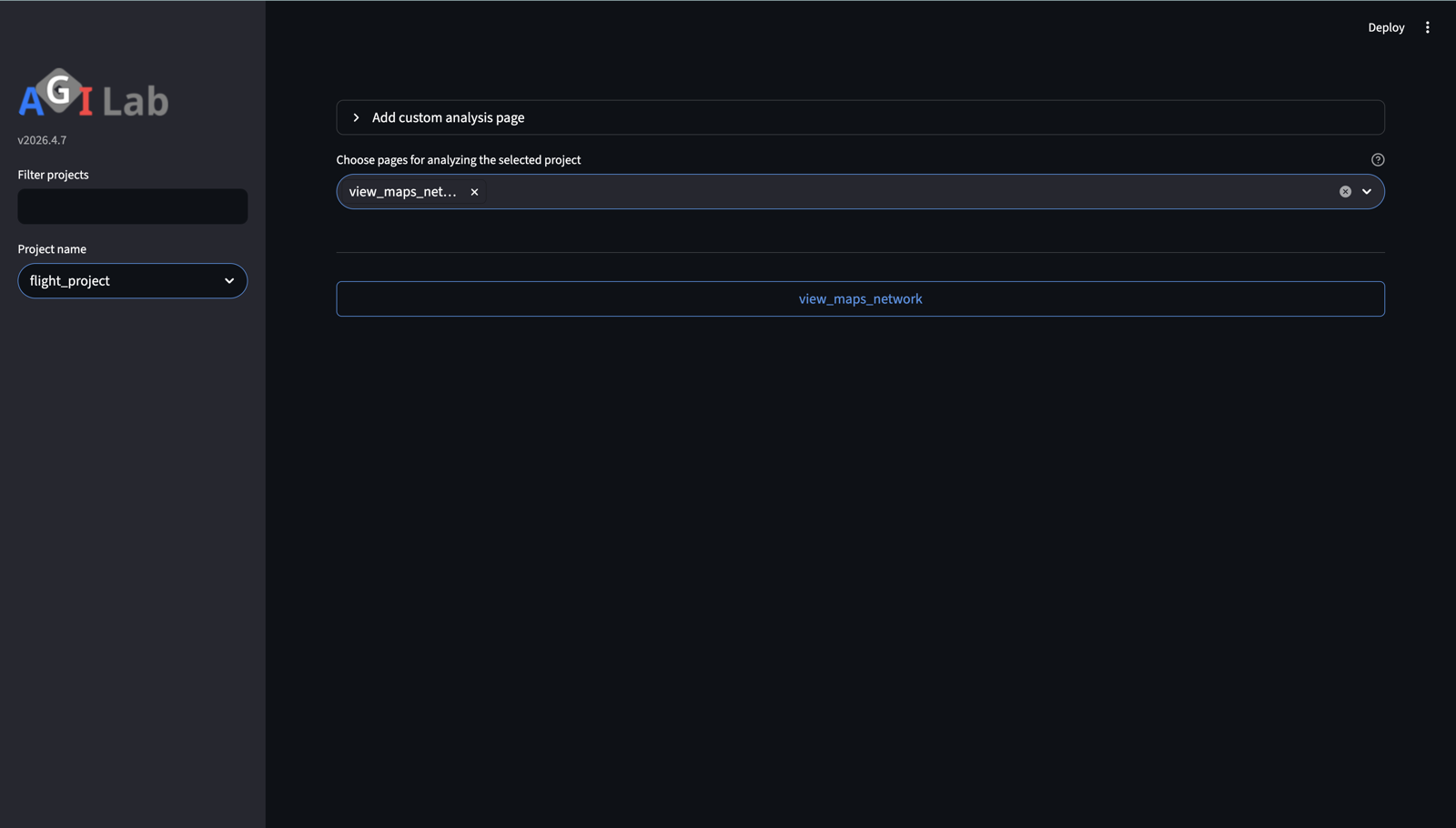
Task: Open the Deploy menu
Action: (1385, 27)
